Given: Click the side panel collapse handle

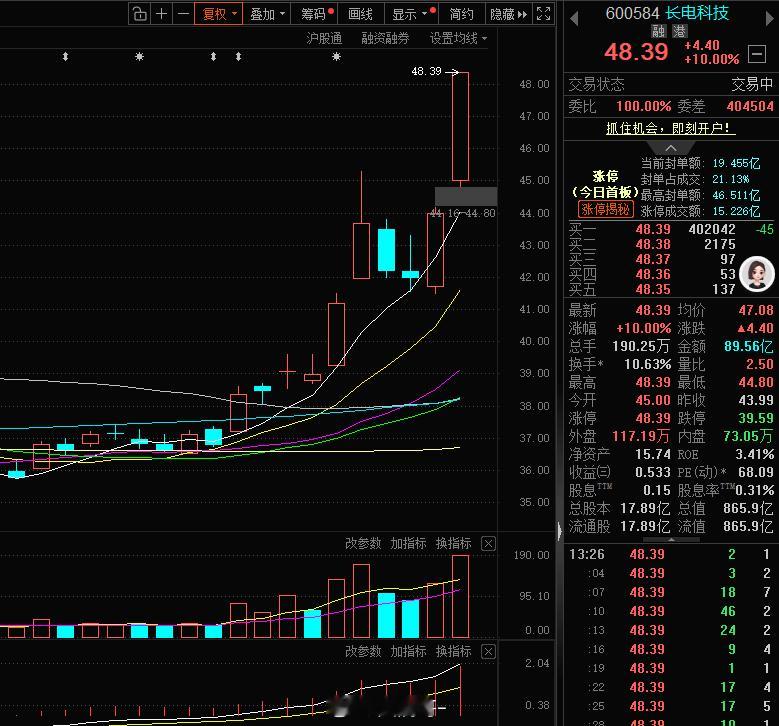Looking at the screenshot, I should (559, 531).
